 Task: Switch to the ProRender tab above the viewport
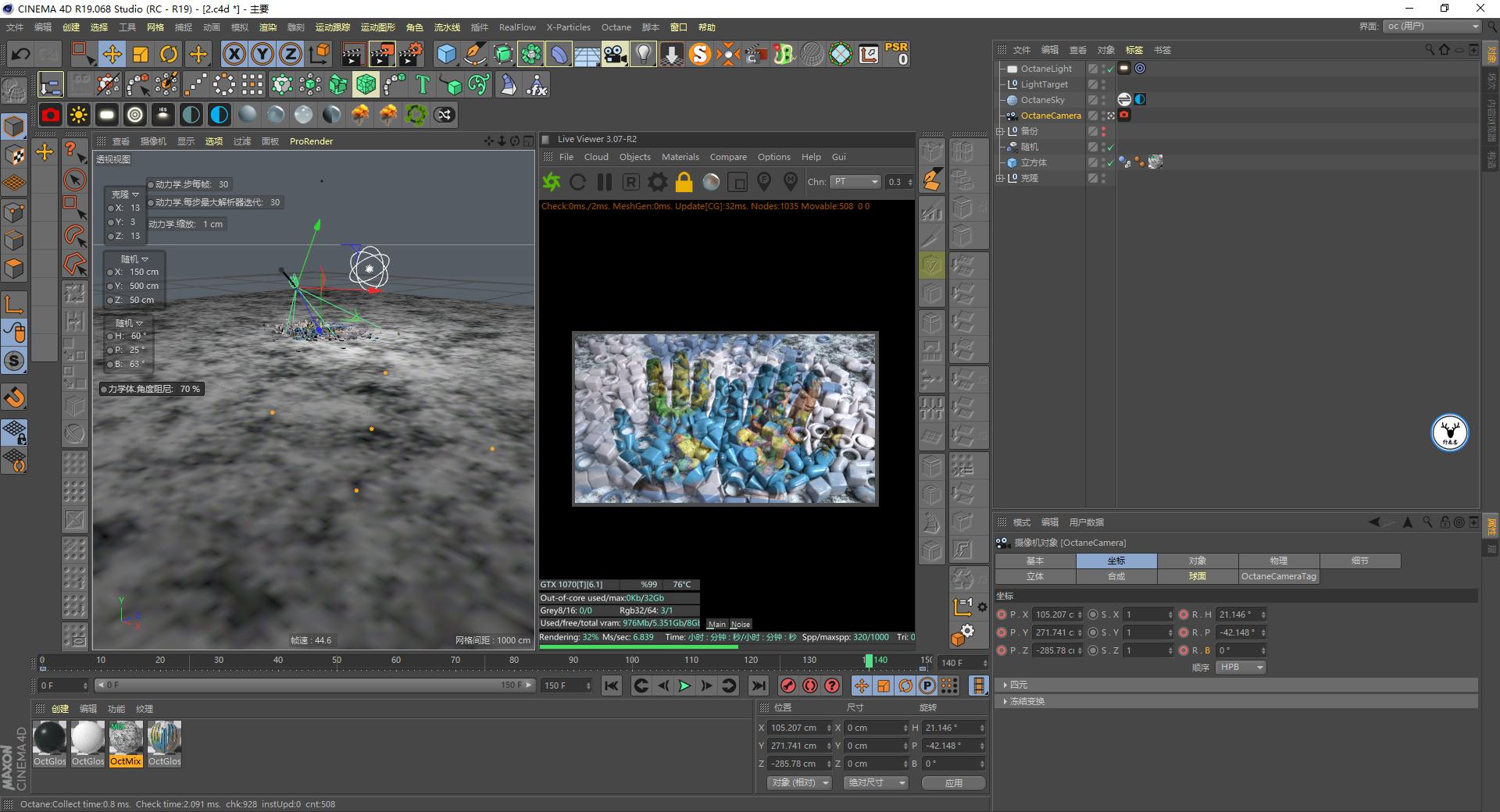click(x=310, y=141)
